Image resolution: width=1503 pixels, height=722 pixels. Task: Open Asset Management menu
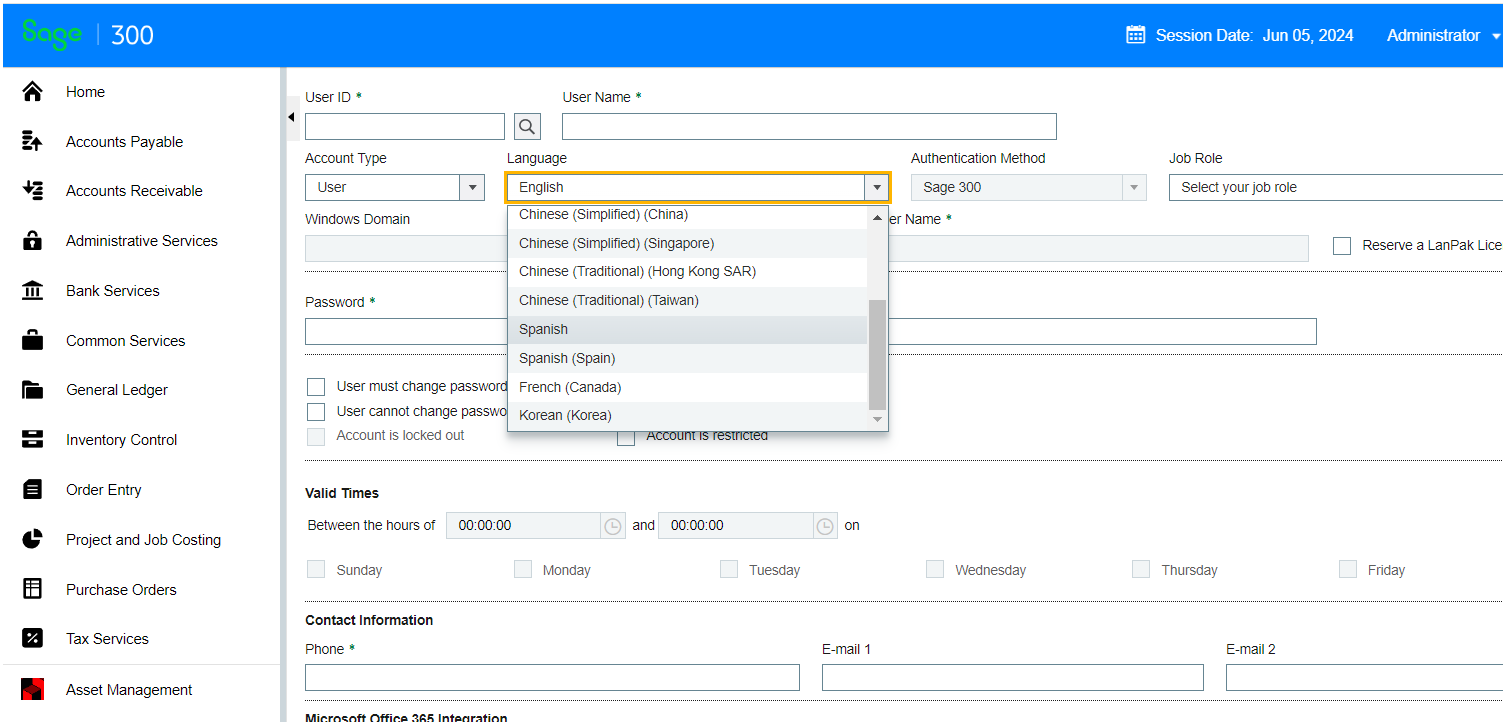click(129, 690)
